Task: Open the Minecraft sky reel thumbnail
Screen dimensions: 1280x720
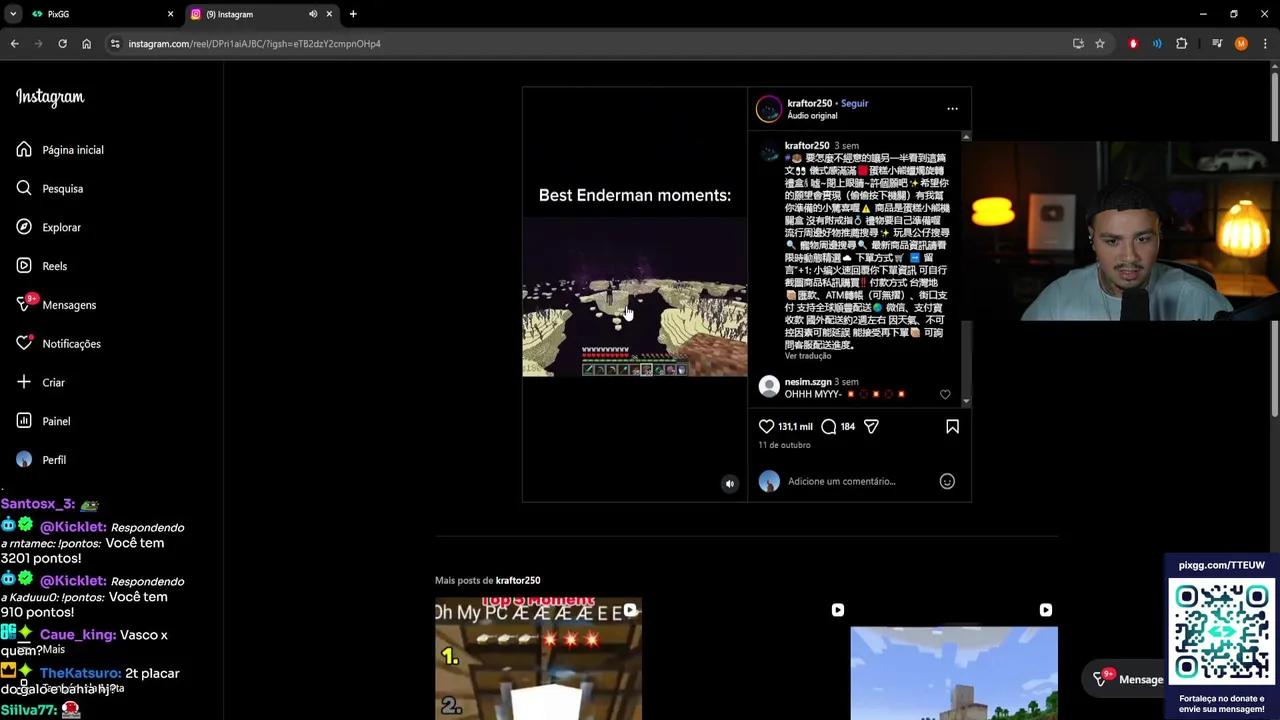Action: 954,659
